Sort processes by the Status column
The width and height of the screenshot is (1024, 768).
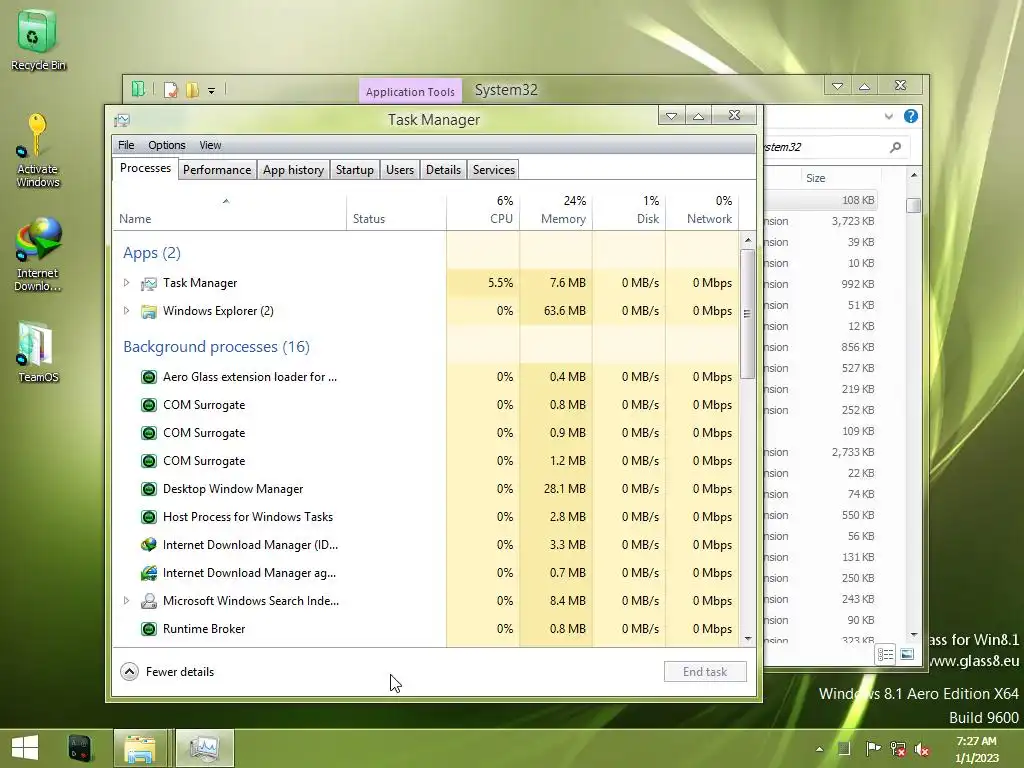pos(396,212)
